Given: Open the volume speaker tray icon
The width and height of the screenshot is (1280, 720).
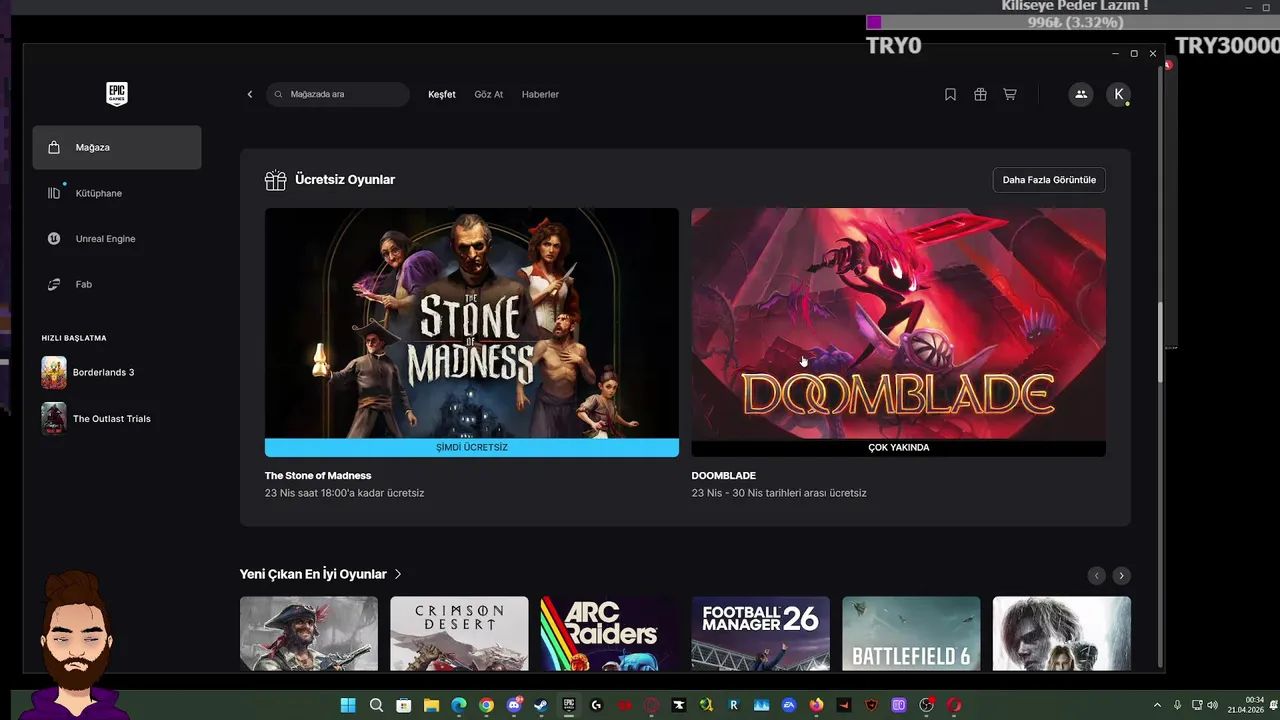Looking at the screenshot, I should 1212,705.
